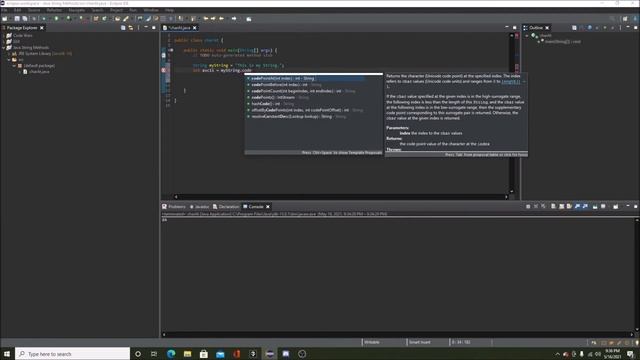The width and height of the screenshot is (640, 360).
Task: Click the Clear Console icon
Action: click(x=553, y=207)
